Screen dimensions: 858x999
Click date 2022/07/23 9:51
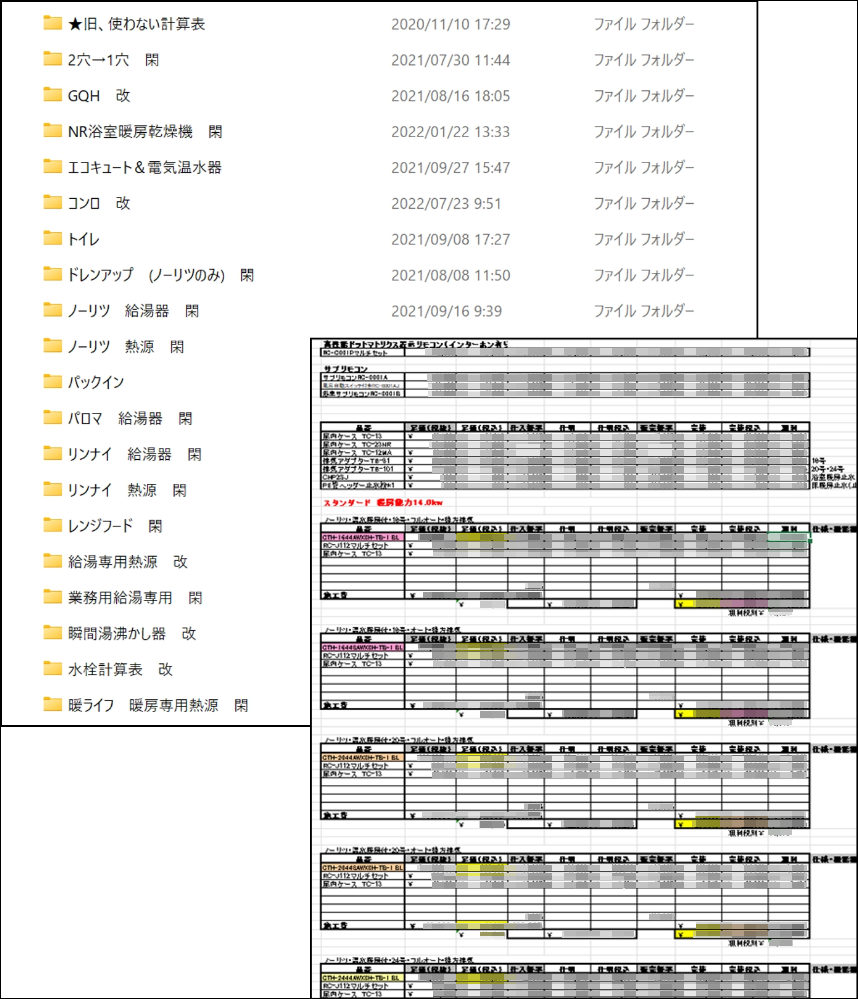[x=446, y=203]
